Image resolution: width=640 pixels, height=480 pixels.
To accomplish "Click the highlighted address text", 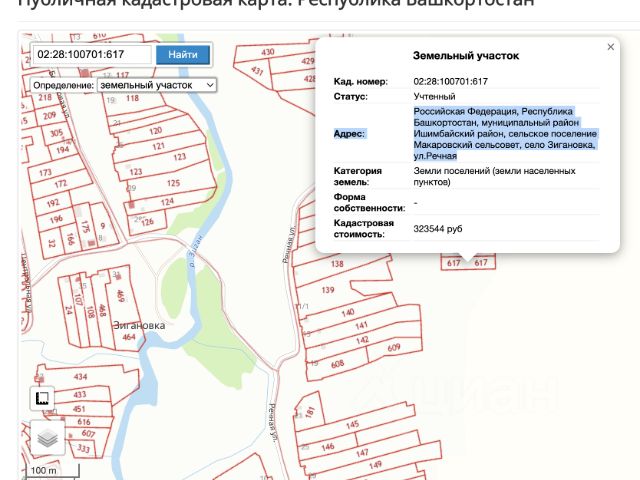I will pyautogui.click(x=505, y=133).
